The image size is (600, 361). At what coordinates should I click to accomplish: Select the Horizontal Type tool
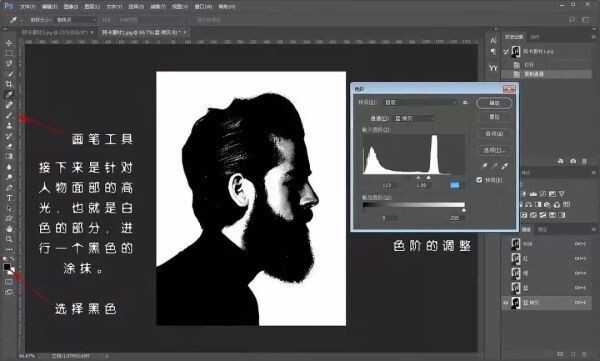click(9, 198)
